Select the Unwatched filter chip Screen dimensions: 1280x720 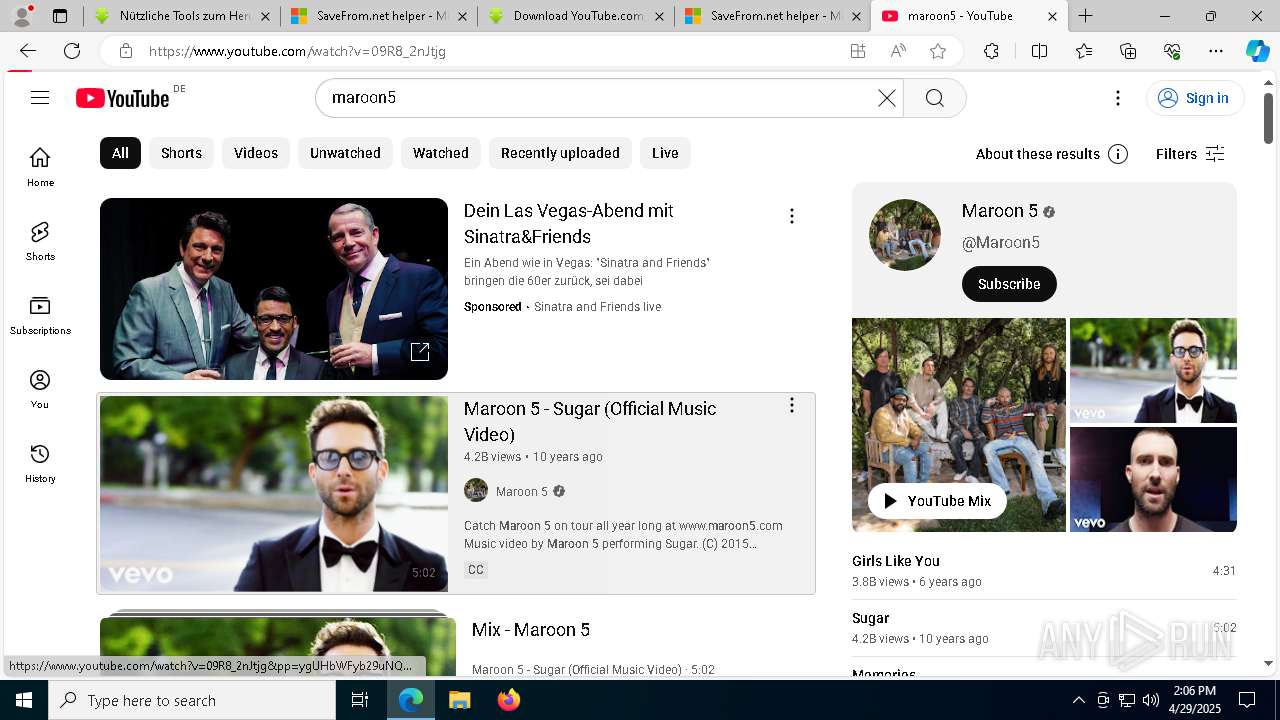(345, 153)
